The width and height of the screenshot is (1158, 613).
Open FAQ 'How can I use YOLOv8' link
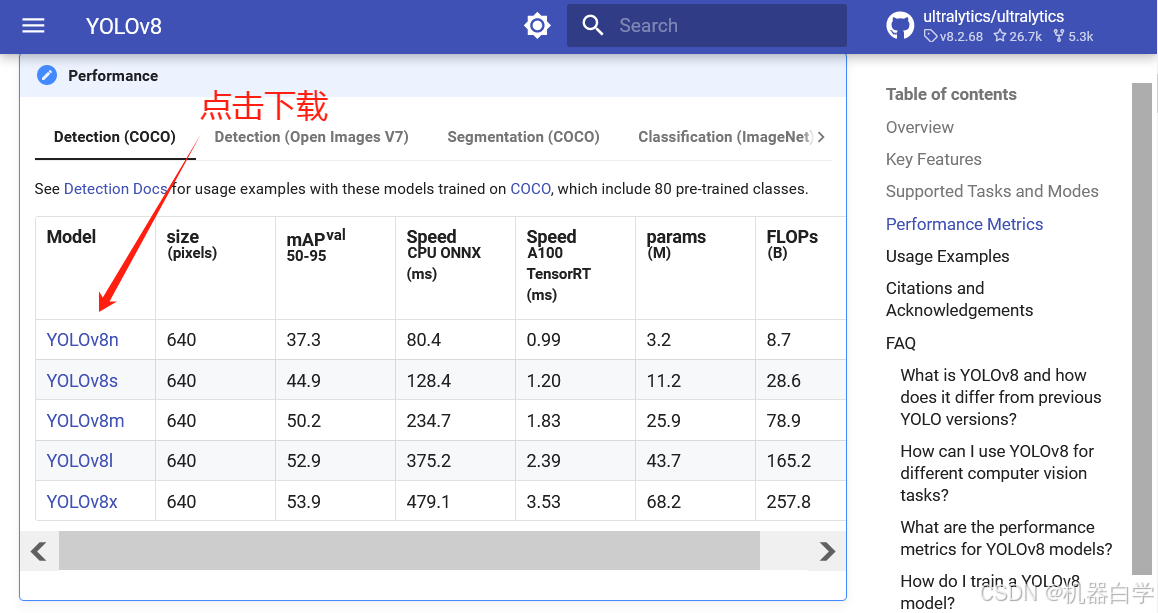[x=997, y=473]
